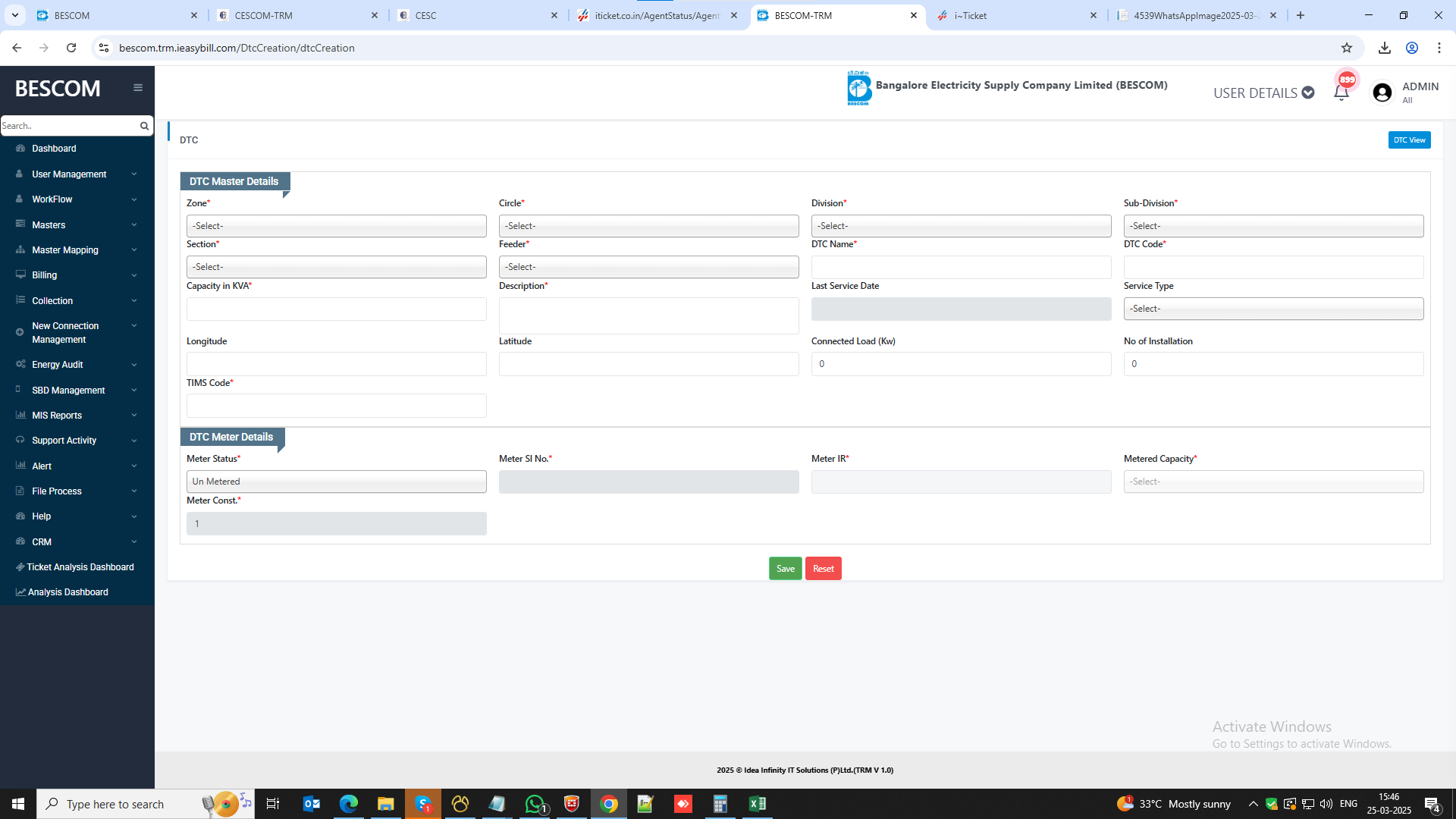Screen dimensions: 1456x819
Task: Click the green Save button
Action: pos(785,569)
